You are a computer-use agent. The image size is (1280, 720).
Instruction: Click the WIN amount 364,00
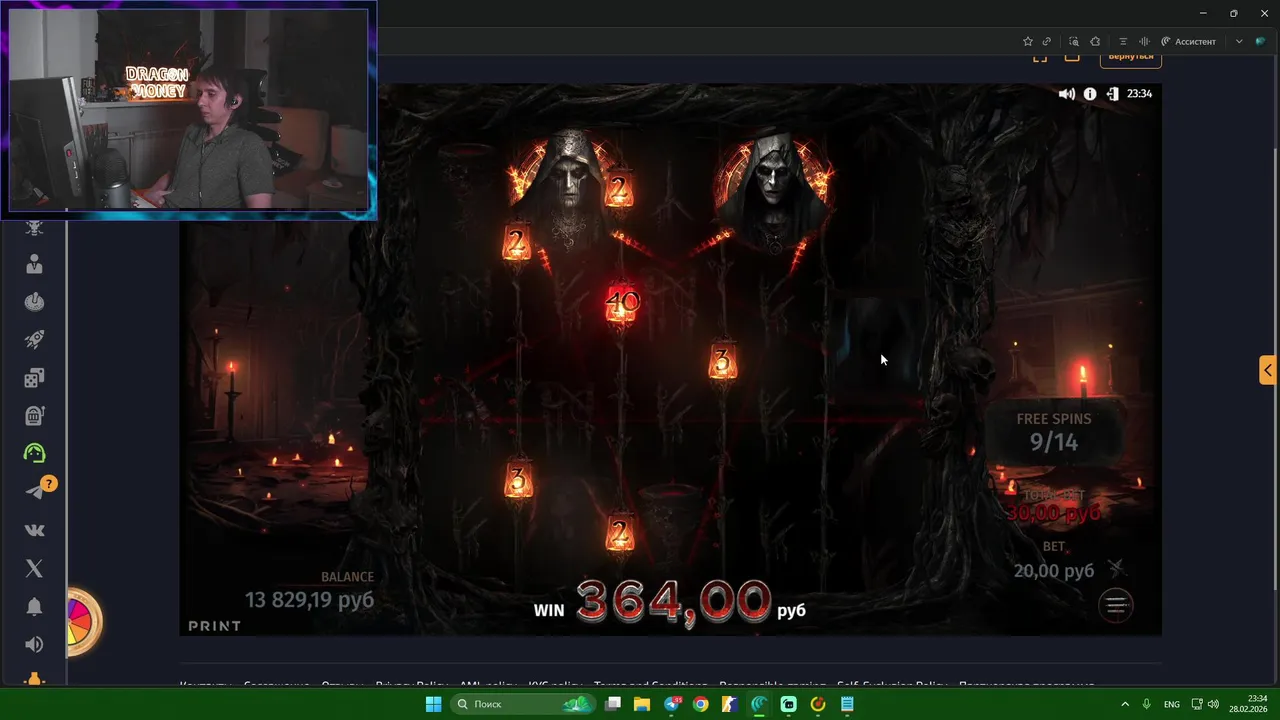(x=673, y=602)
